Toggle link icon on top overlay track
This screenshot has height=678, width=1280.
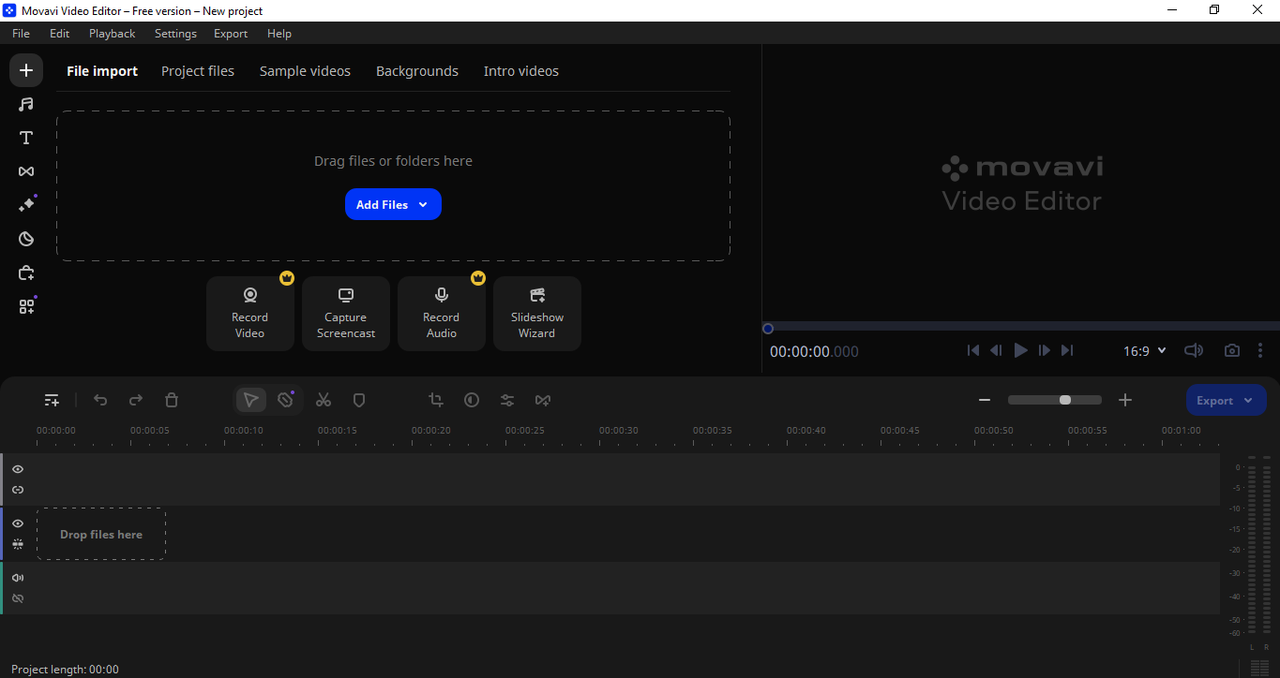point(18,490)
